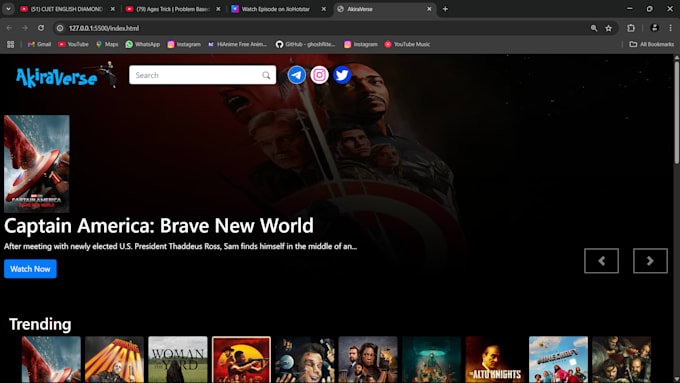The width and height of the screenshot is (680, 383).
Task: Go to next carousel slide
Action: point(650,261)
